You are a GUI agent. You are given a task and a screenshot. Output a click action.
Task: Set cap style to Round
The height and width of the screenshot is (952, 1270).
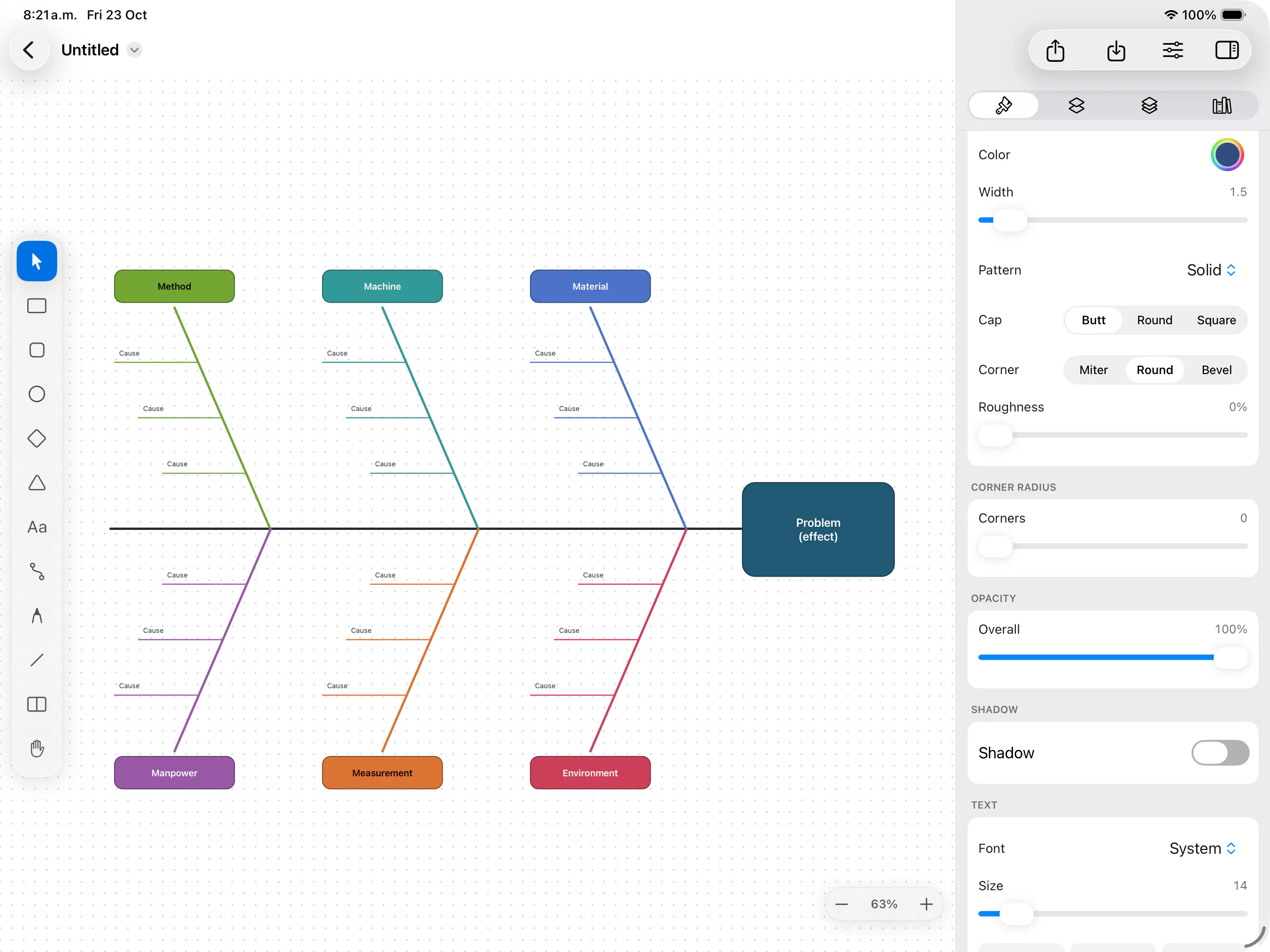click(x=1155, y=320)
